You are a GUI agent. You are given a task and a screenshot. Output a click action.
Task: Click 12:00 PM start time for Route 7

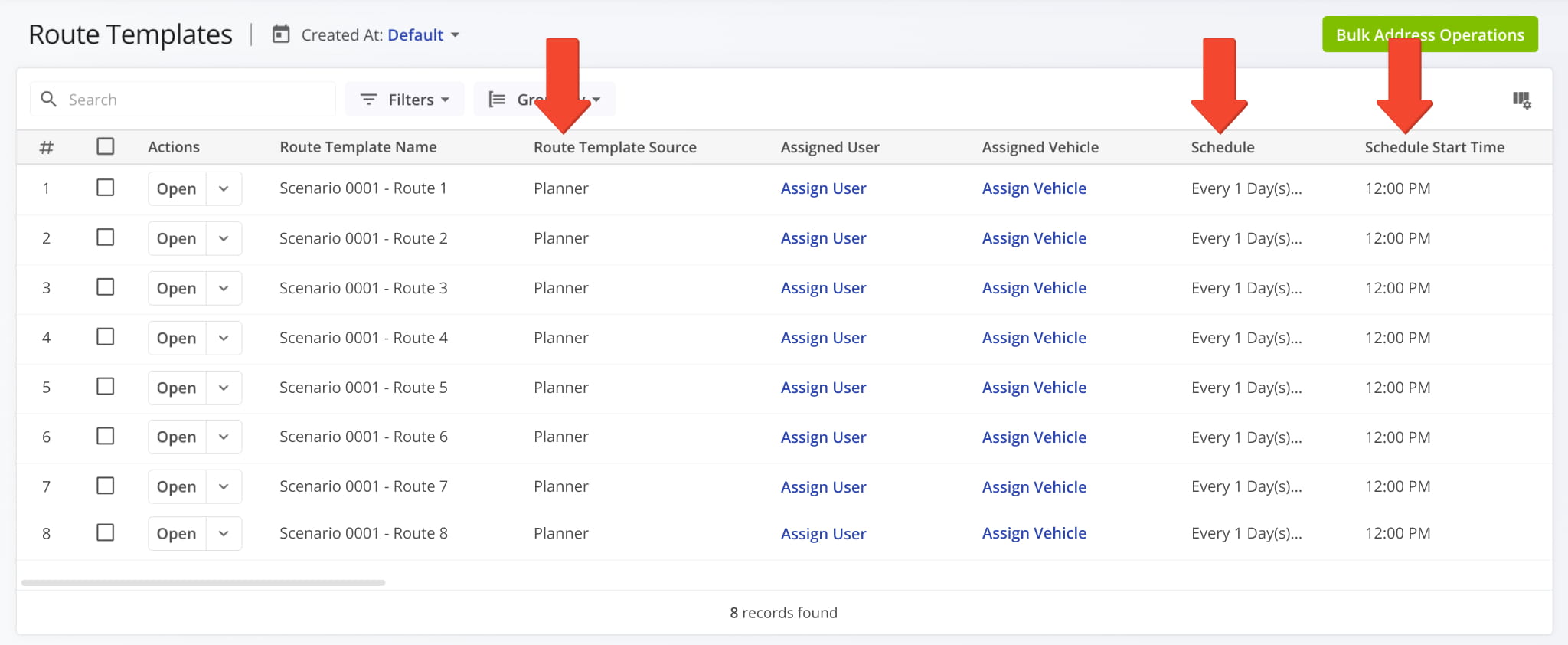coord(1397,486)
